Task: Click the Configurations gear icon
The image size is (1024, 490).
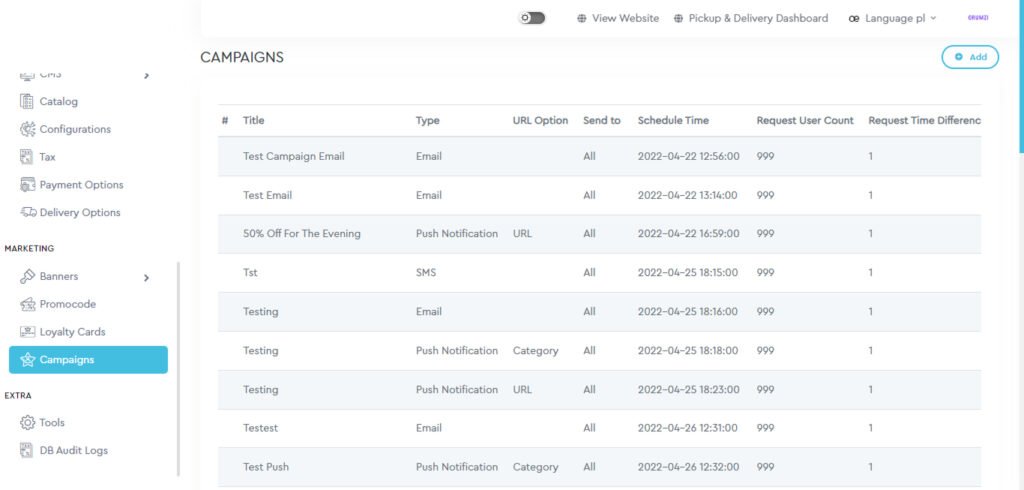Action: (27, 130)
